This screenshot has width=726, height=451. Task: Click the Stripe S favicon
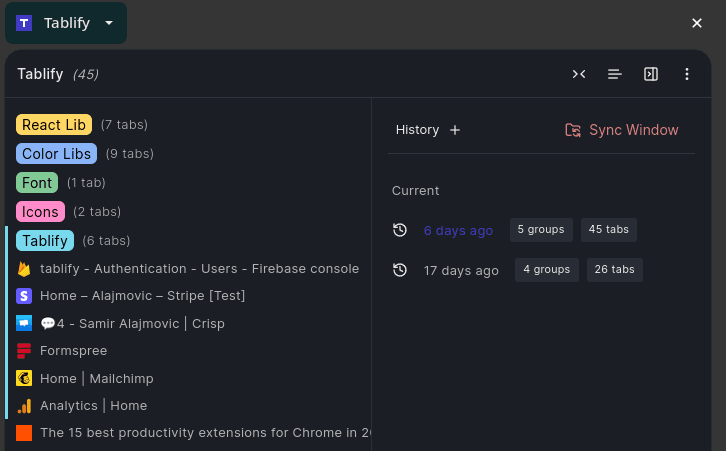24,296
